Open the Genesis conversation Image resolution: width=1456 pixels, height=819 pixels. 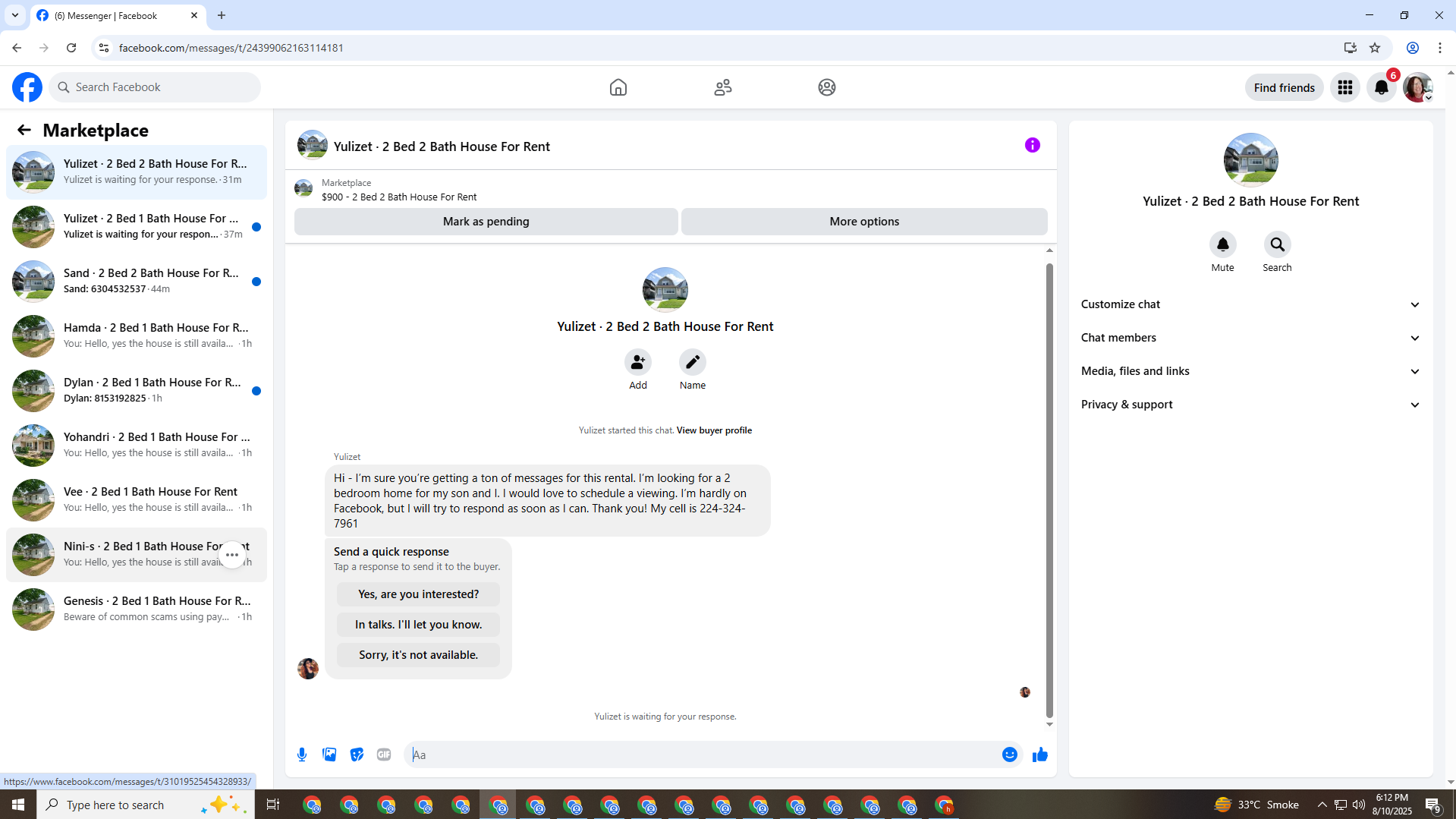(x=137, y=610)
